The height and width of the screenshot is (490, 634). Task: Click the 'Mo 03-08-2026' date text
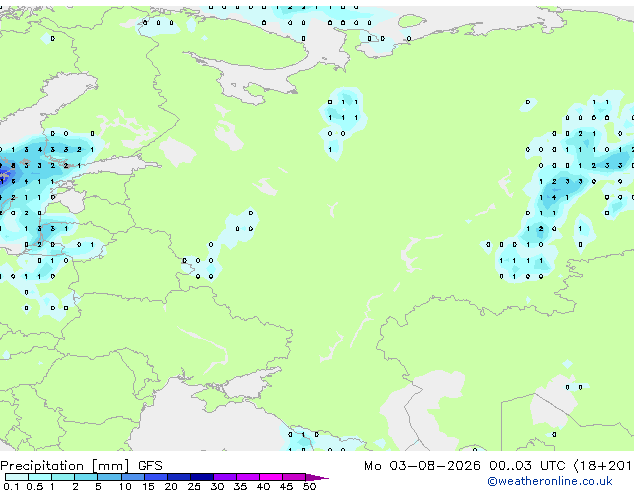tap(422, 466)
